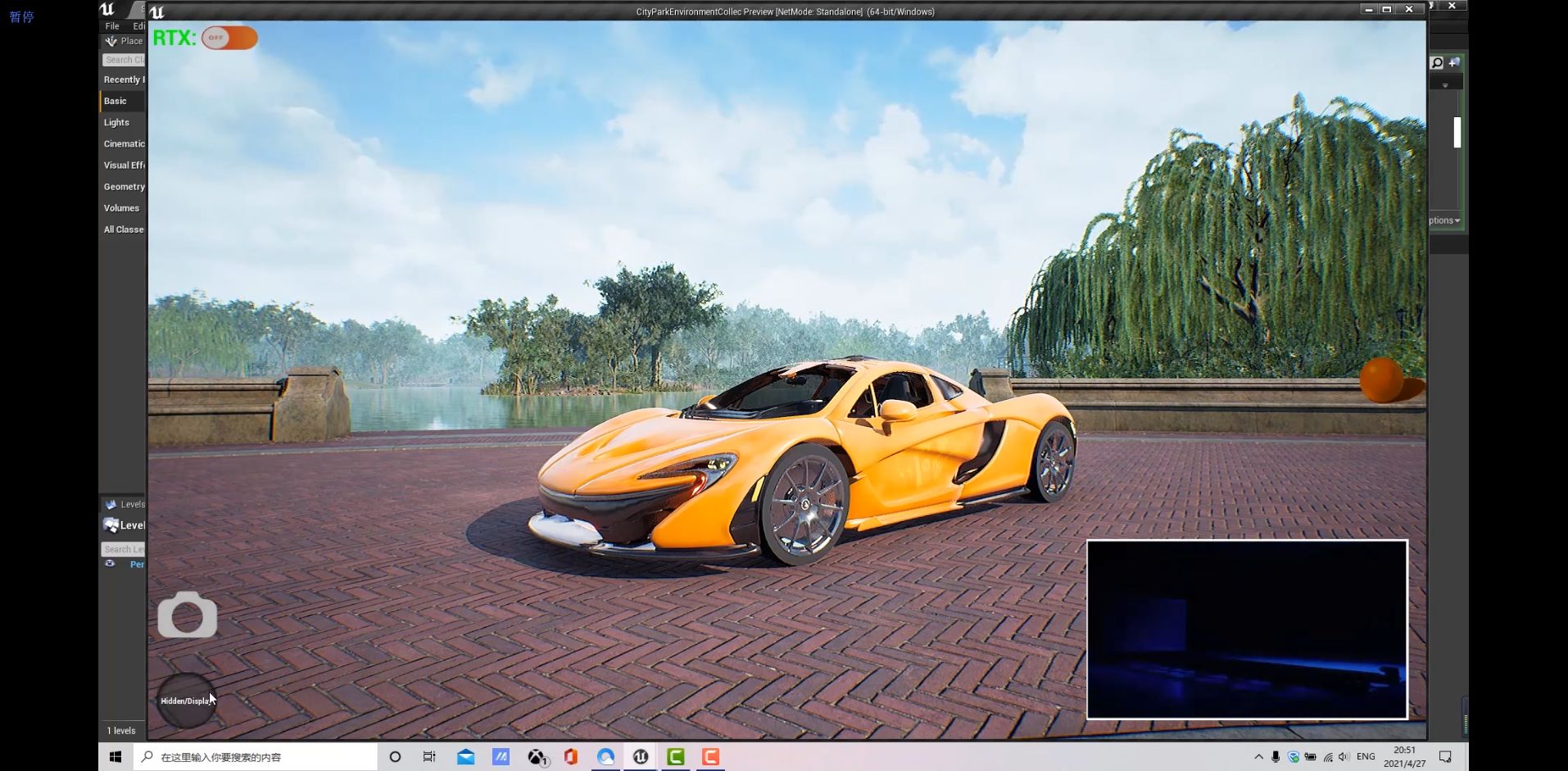Screen dimensions: 1568x771
Task: Click the camera screenshot icon in the preview
Action: tap(188, 615)
